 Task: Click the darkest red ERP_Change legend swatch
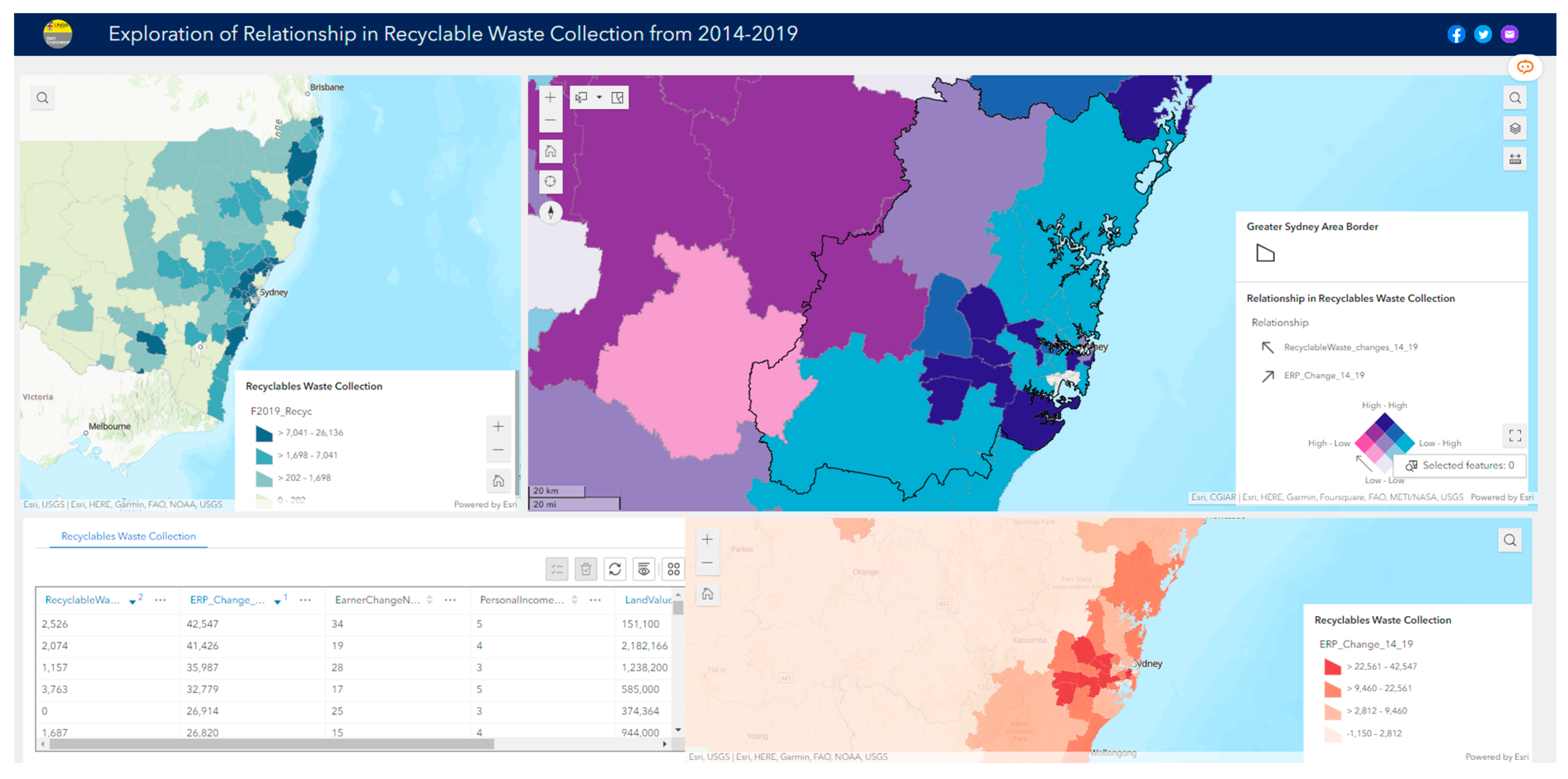[1332, 667]
